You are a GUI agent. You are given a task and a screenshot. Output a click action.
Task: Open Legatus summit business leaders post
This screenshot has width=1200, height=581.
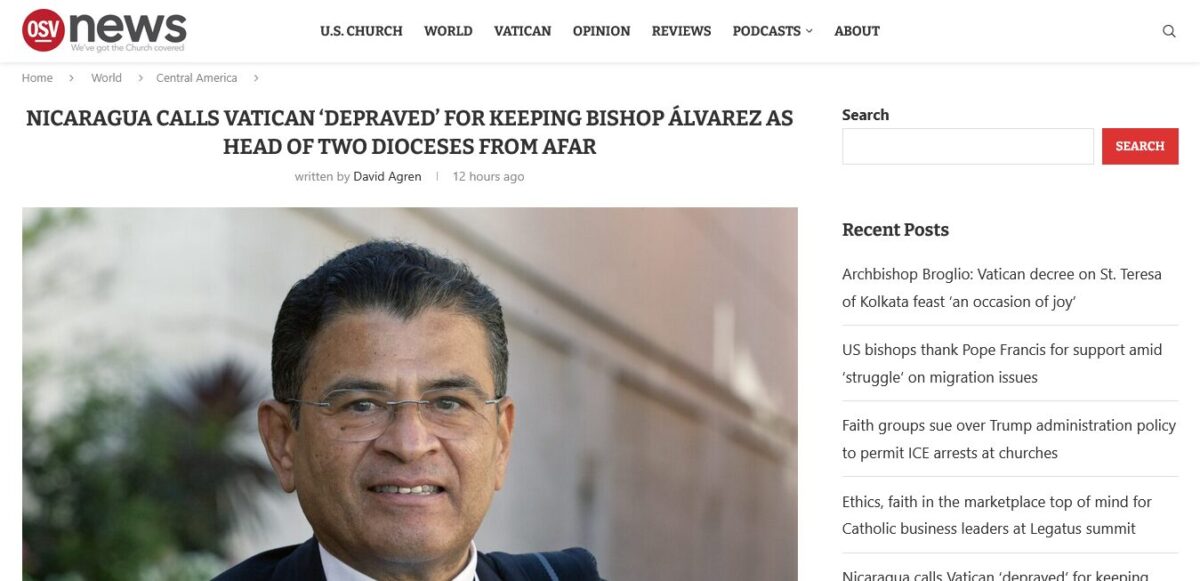coord(997,515)
